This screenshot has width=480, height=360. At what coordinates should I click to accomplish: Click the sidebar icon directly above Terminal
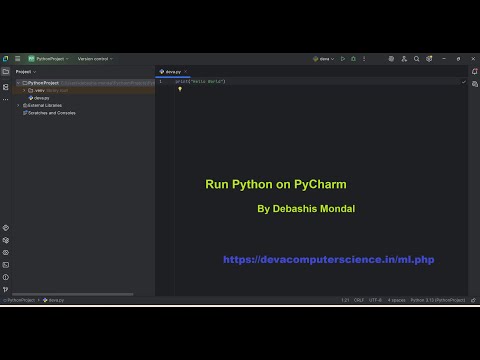(6, 253)
